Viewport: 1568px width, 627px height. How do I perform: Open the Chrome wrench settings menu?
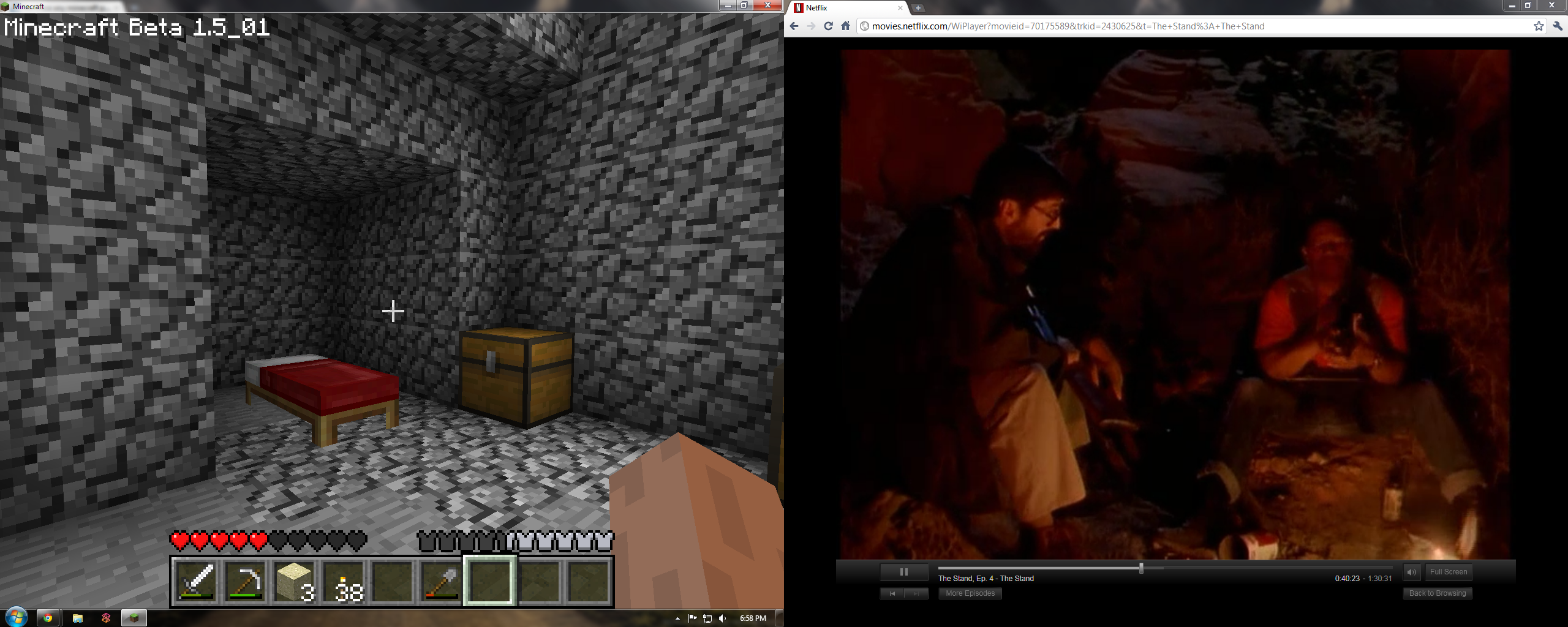[1558, 26]
